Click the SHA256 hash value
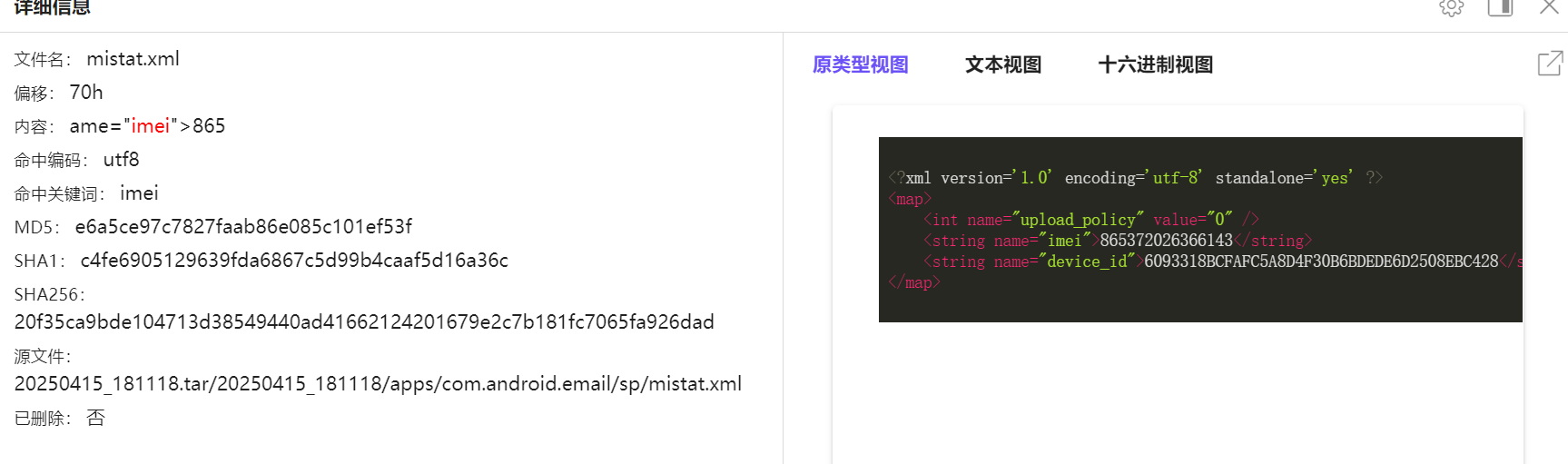Screen dimensions: 1568x464 [364, 322]
